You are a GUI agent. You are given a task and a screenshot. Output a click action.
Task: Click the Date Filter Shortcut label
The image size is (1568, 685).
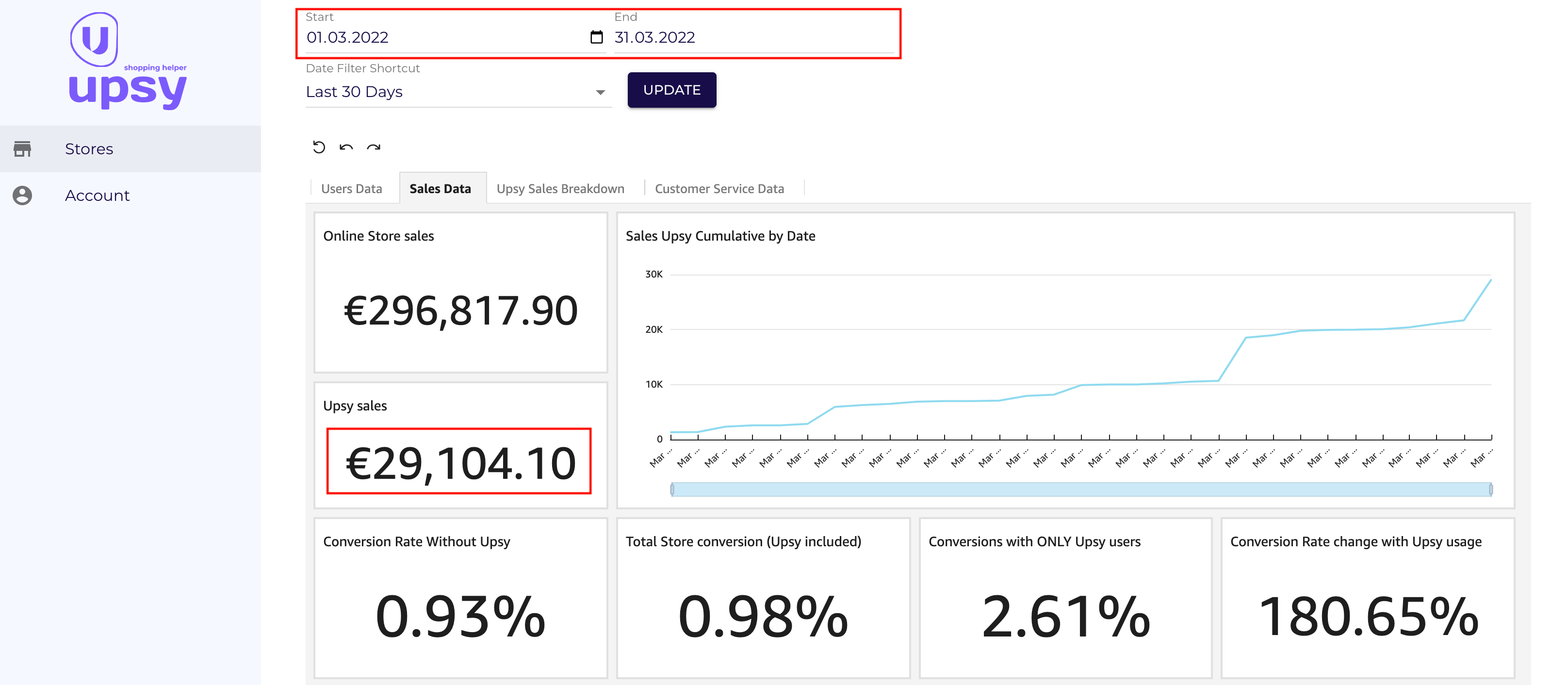click(363, 68)
